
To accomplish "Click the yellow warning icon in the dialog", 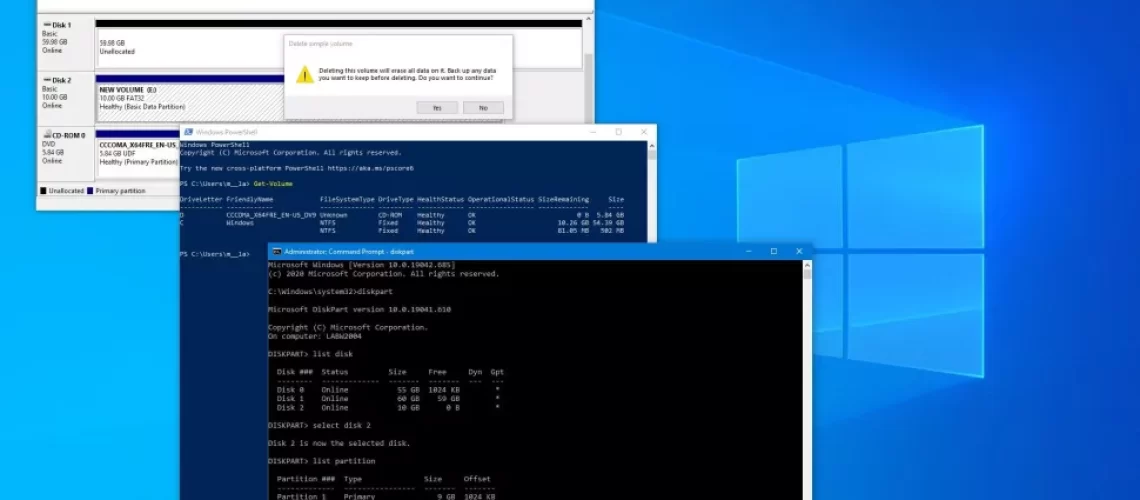I will tap(303, 75).
